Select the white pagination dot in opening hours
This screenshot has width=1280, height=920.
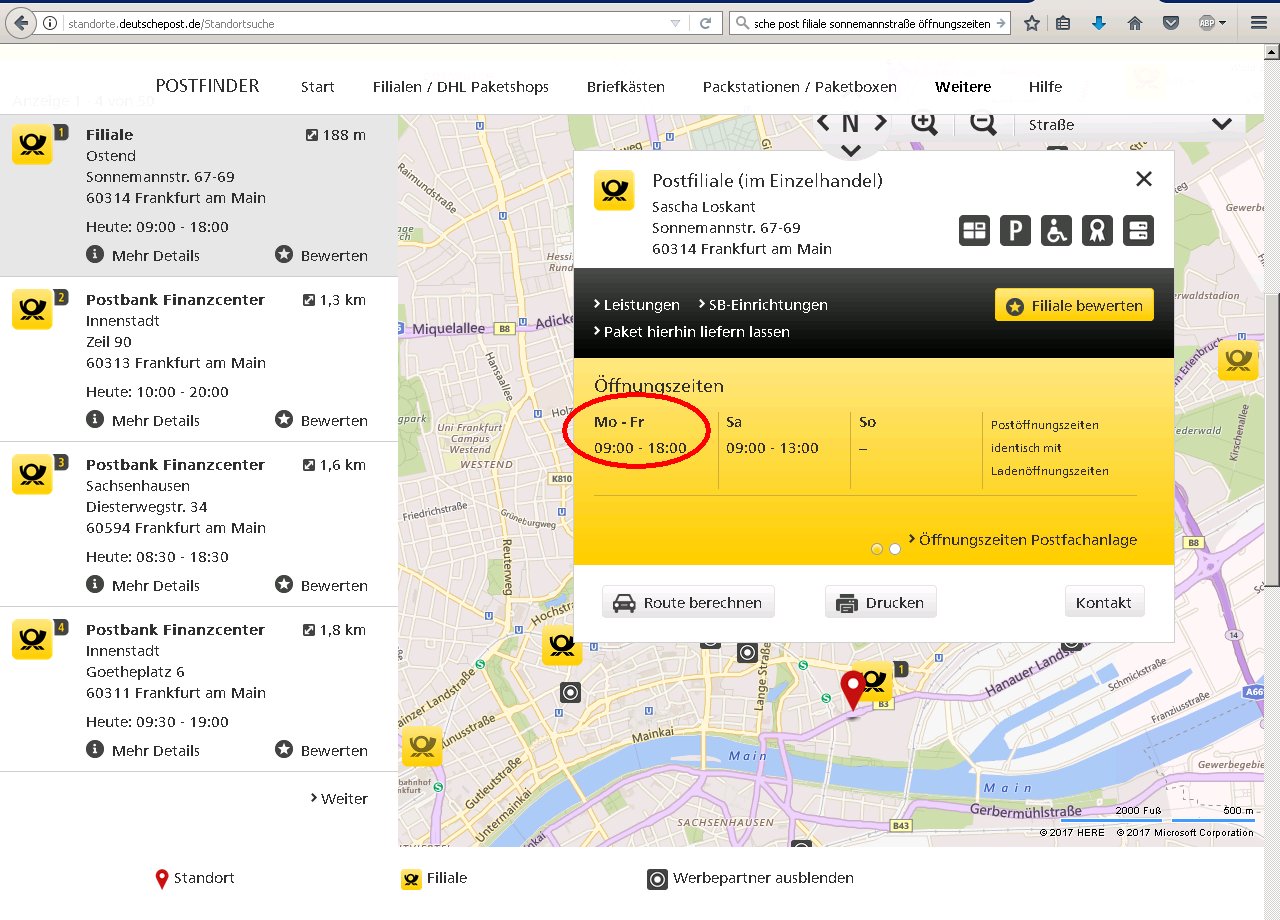coord(895,549)
